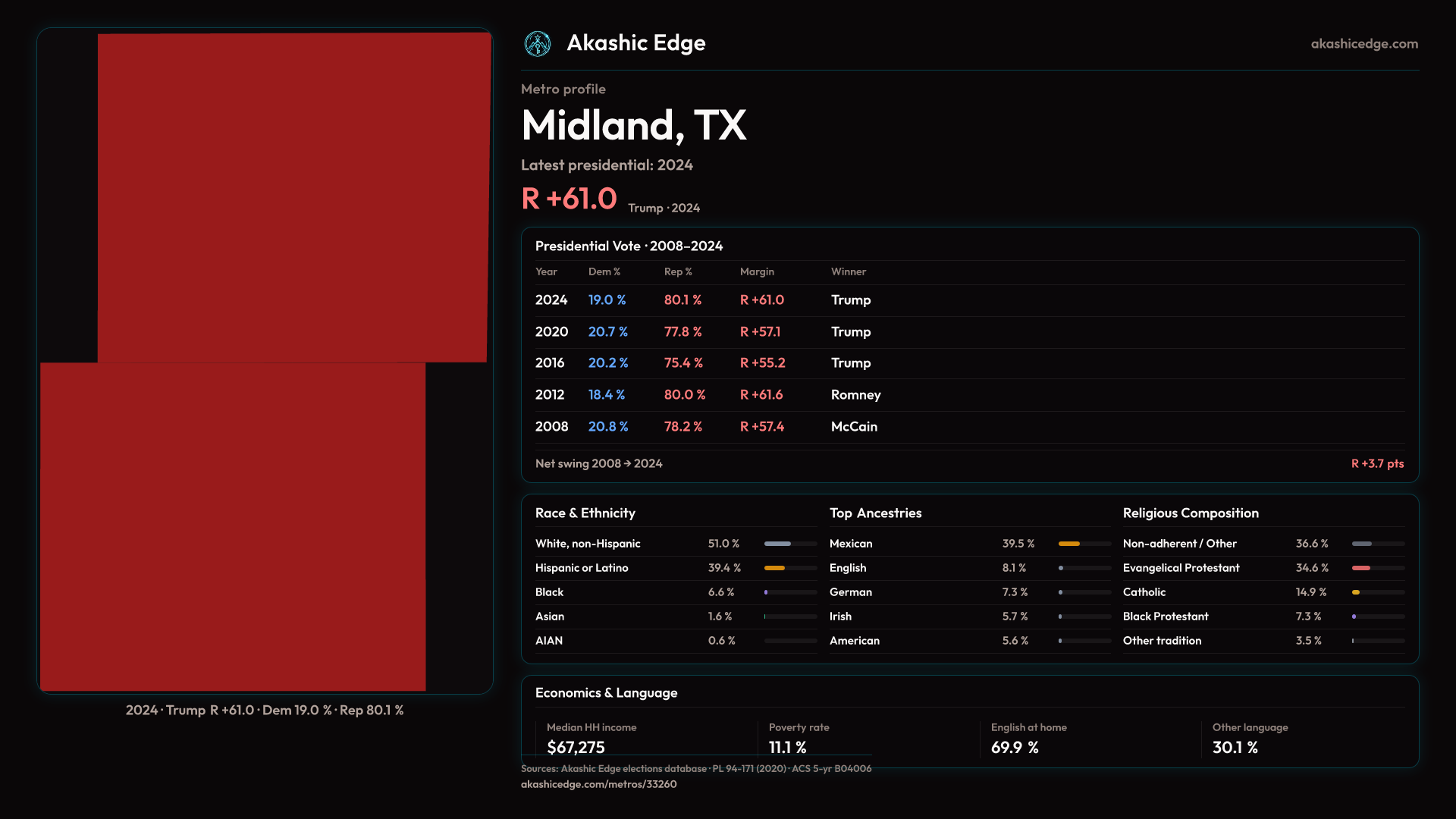
Task: Click the Margin column header
Action: point(757,271)
